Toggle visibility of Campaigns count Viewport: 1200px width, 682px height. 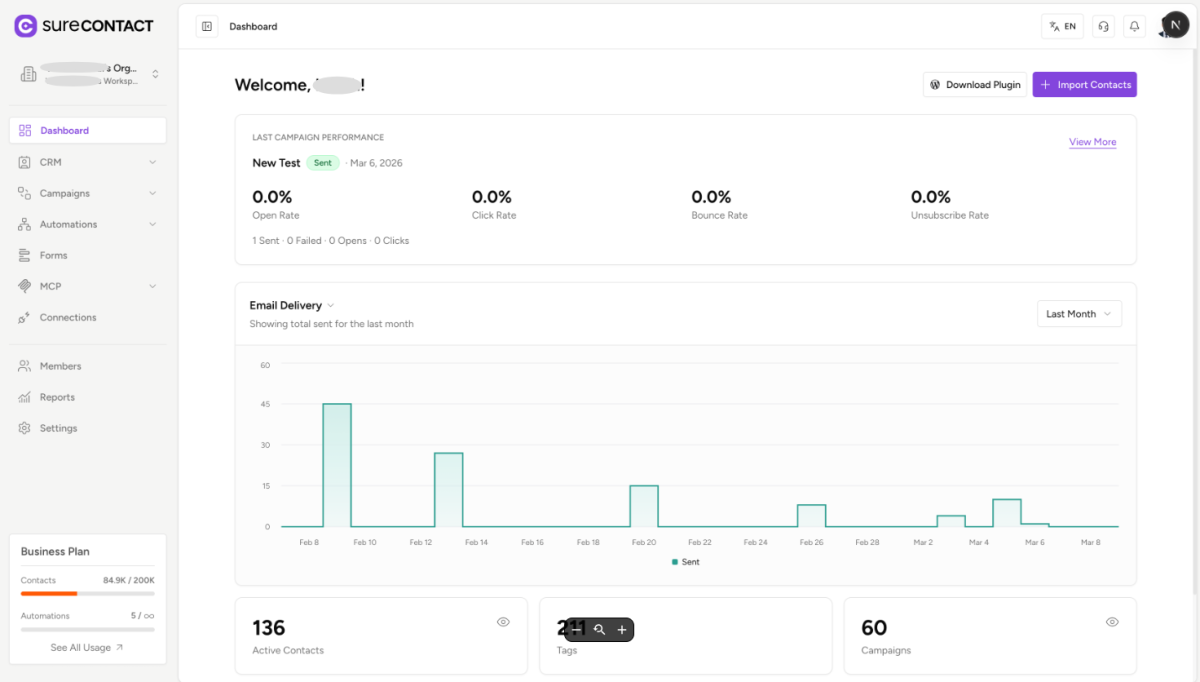[1112, 622]
